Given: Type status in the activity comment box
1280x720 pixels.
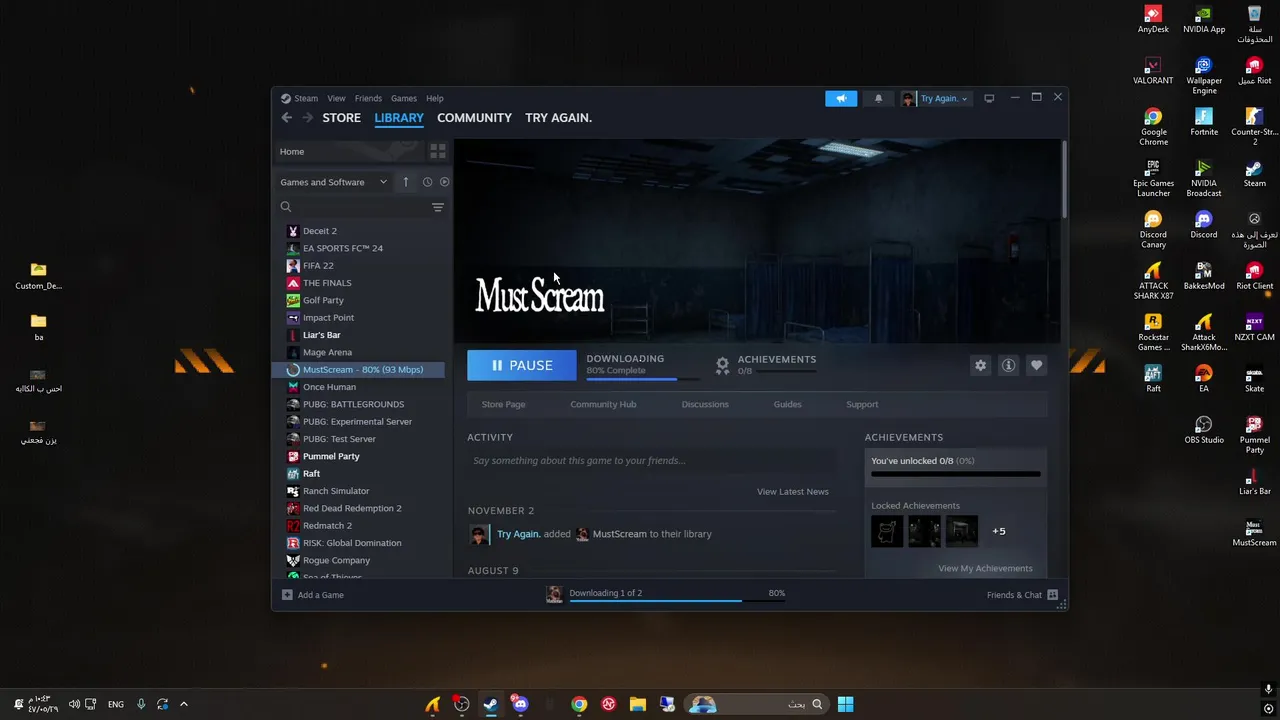Looking at the screenshot, I should point(651,461).
